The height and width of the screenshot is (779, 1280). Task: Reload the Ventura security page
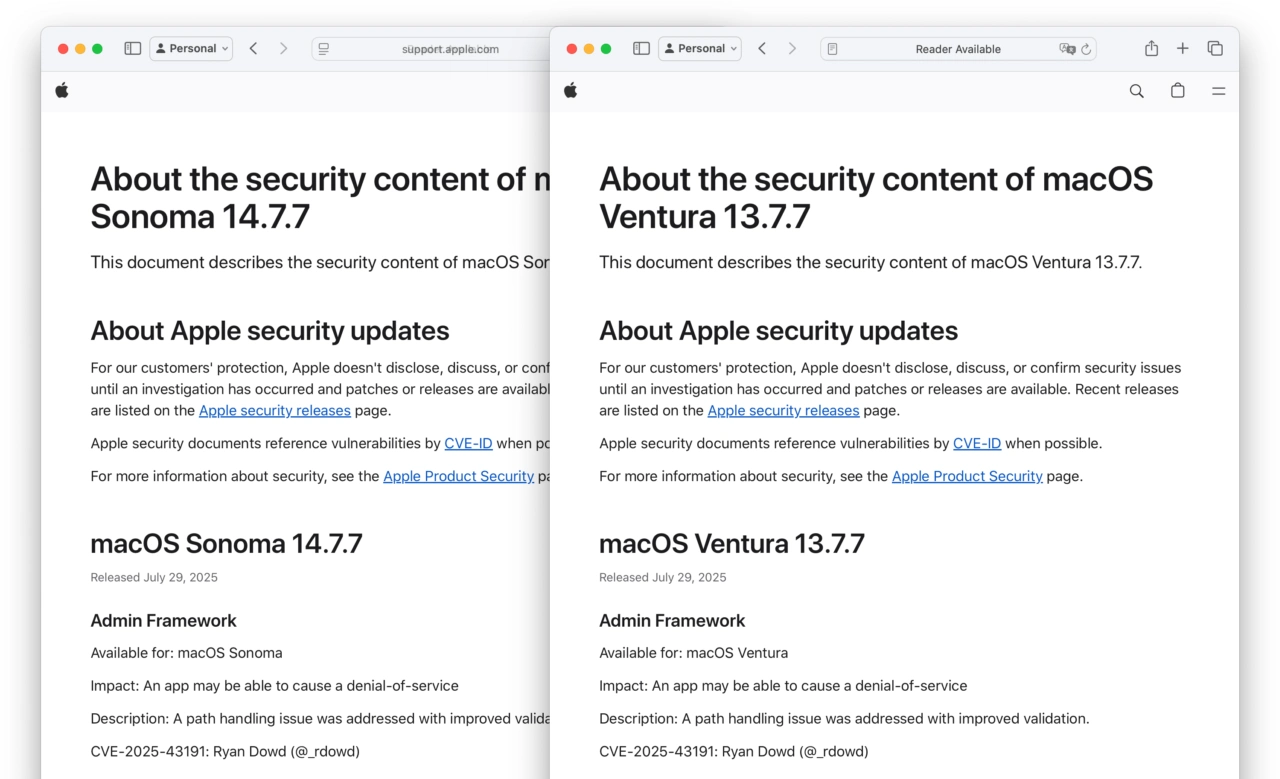click(x=1086, y=49)
